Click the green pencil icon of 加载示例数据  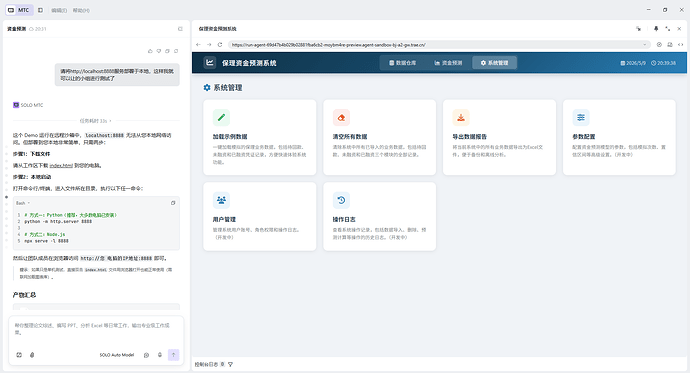pyautogui.click(x=221, y=117)
